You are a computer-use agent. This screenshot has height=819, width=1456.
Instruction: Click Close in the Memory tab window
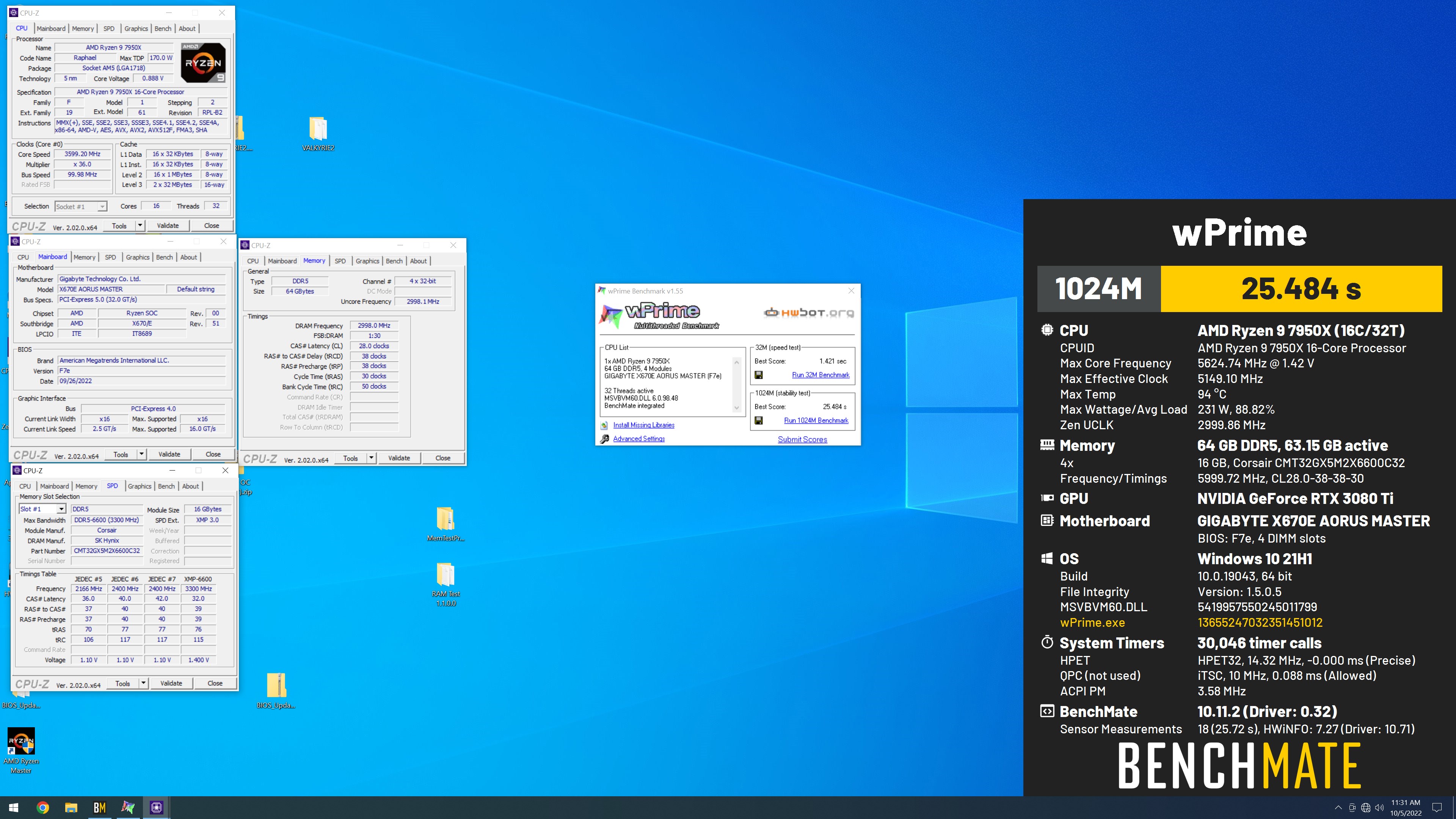(x=442, y=458)
